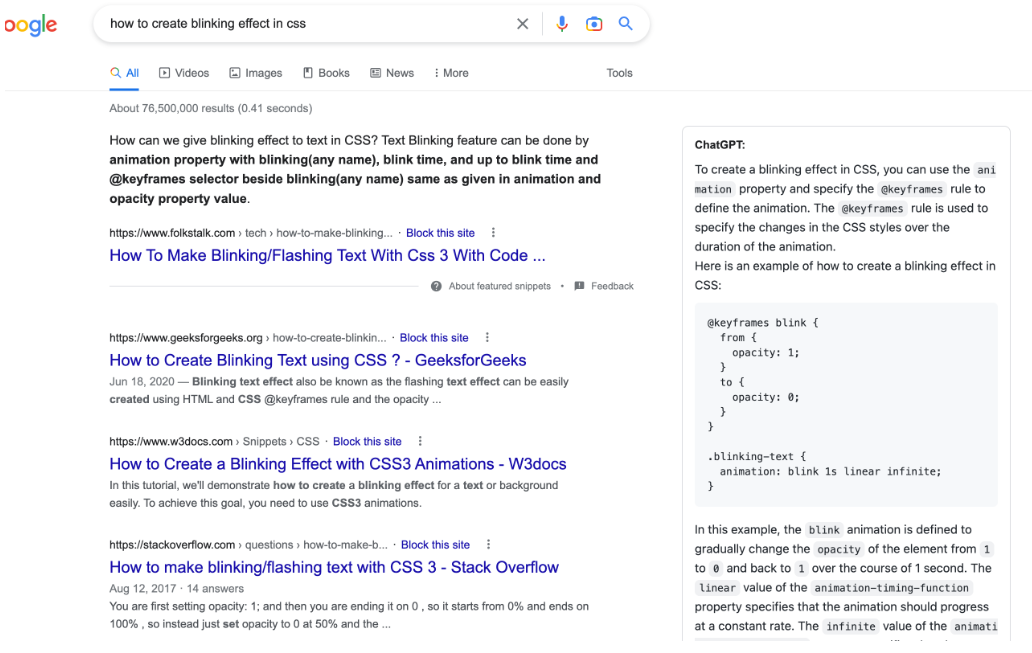Open options menu for the w3docs result
Image resolution: width=1032 pixels, height=653 pixels.
pos(420,441)
